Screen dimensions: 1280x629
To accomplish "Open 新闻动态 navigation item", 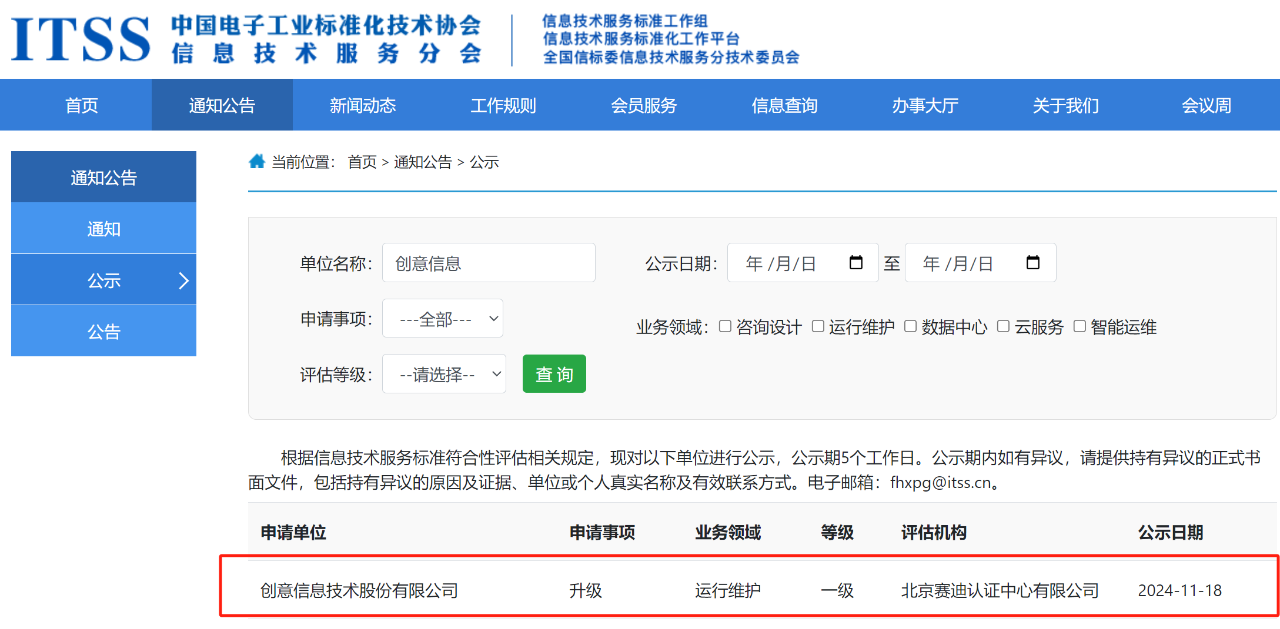I will pyautogui.click(x=363, y=105).
